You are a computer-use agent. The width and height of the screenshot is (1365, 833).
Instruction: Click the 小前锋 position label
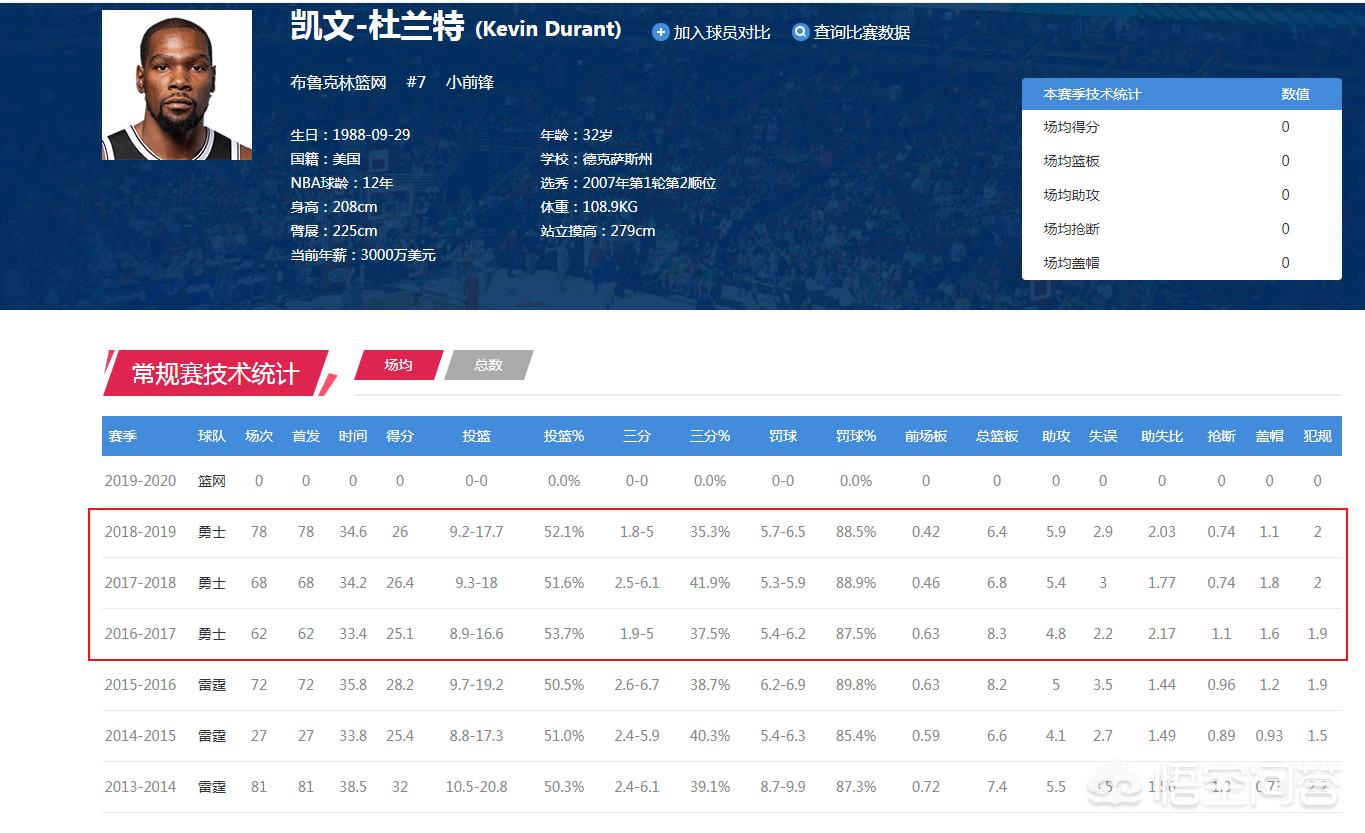pyautogui.click(x=470, y=82)
